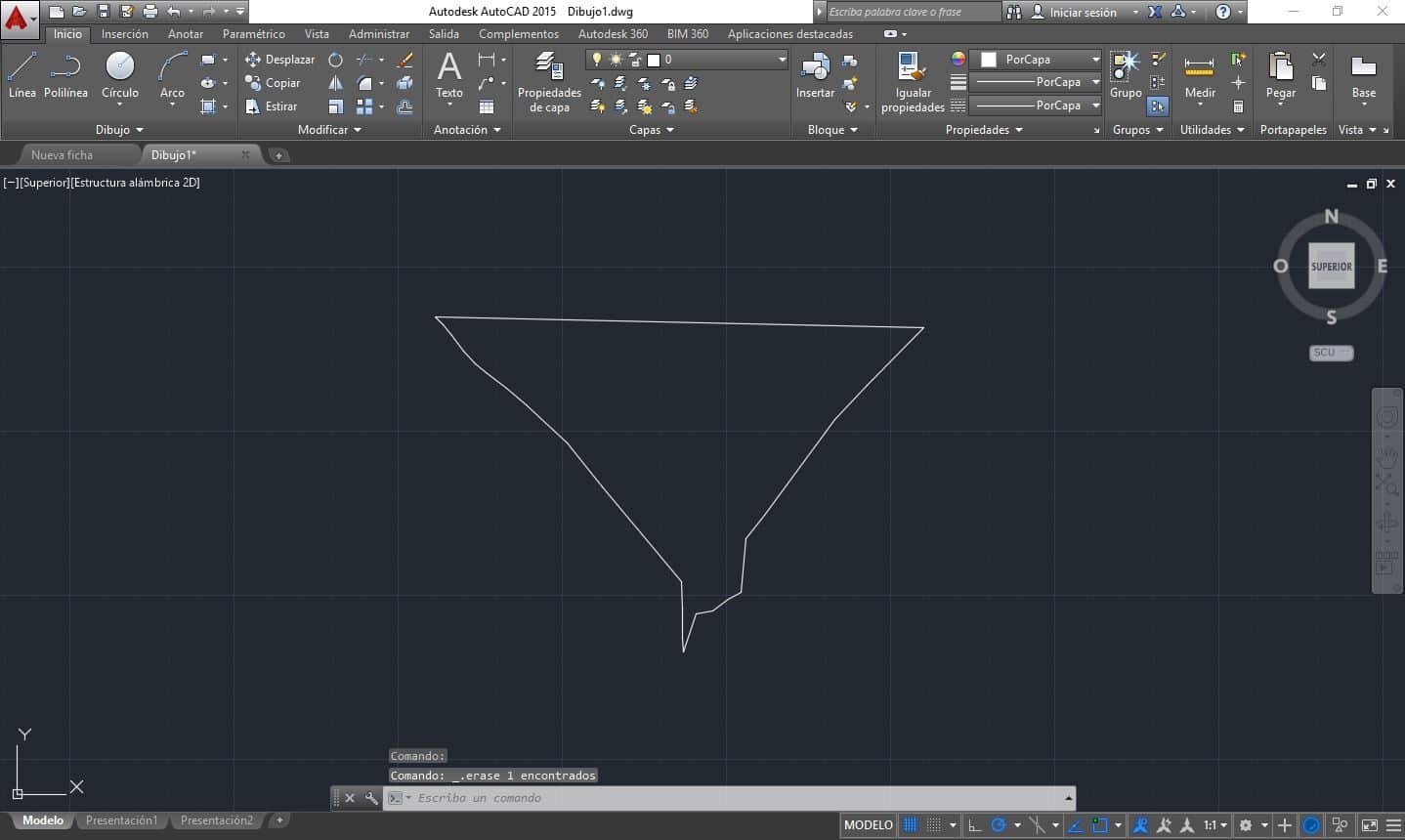Click the Clean Screen icon in status bar
This screenshot has height=840, width=1405.
1369,825
